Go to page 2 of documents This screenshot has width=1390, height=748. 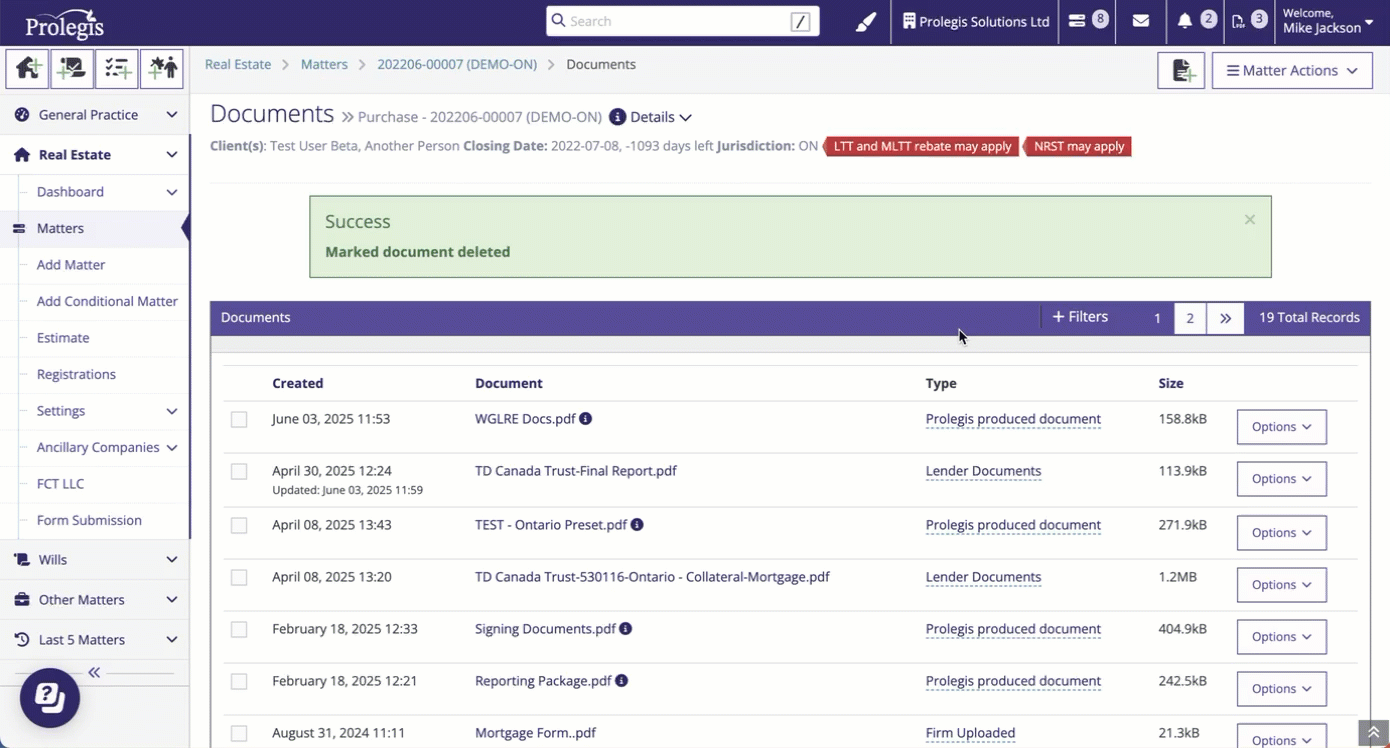1189,318
